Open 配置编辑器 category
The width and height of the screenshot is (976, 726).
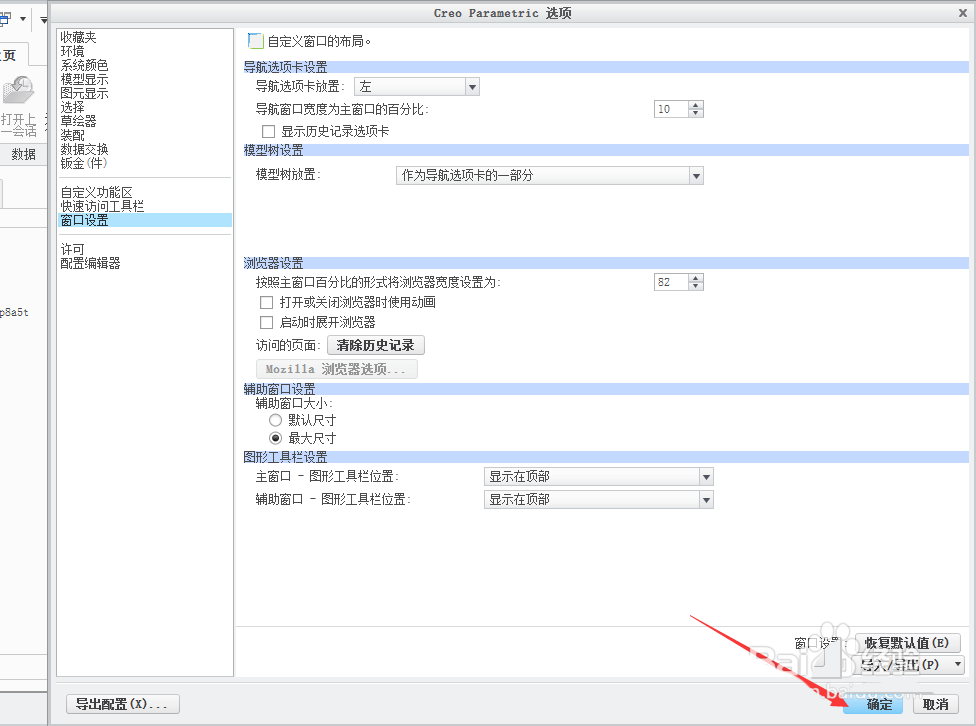tap(90, 263)
